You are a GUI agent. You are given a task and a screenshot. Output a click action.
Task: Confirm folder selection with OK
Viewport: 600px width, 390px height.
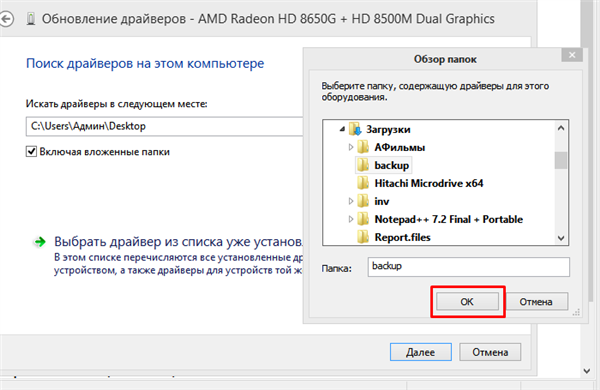pos(467,302)
